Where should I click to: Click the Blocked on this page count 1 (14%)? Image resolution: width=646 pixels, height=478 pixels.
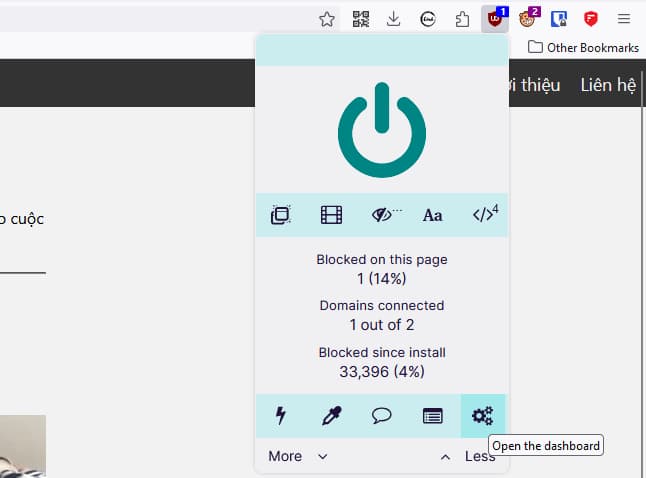(x=382, y=279)
